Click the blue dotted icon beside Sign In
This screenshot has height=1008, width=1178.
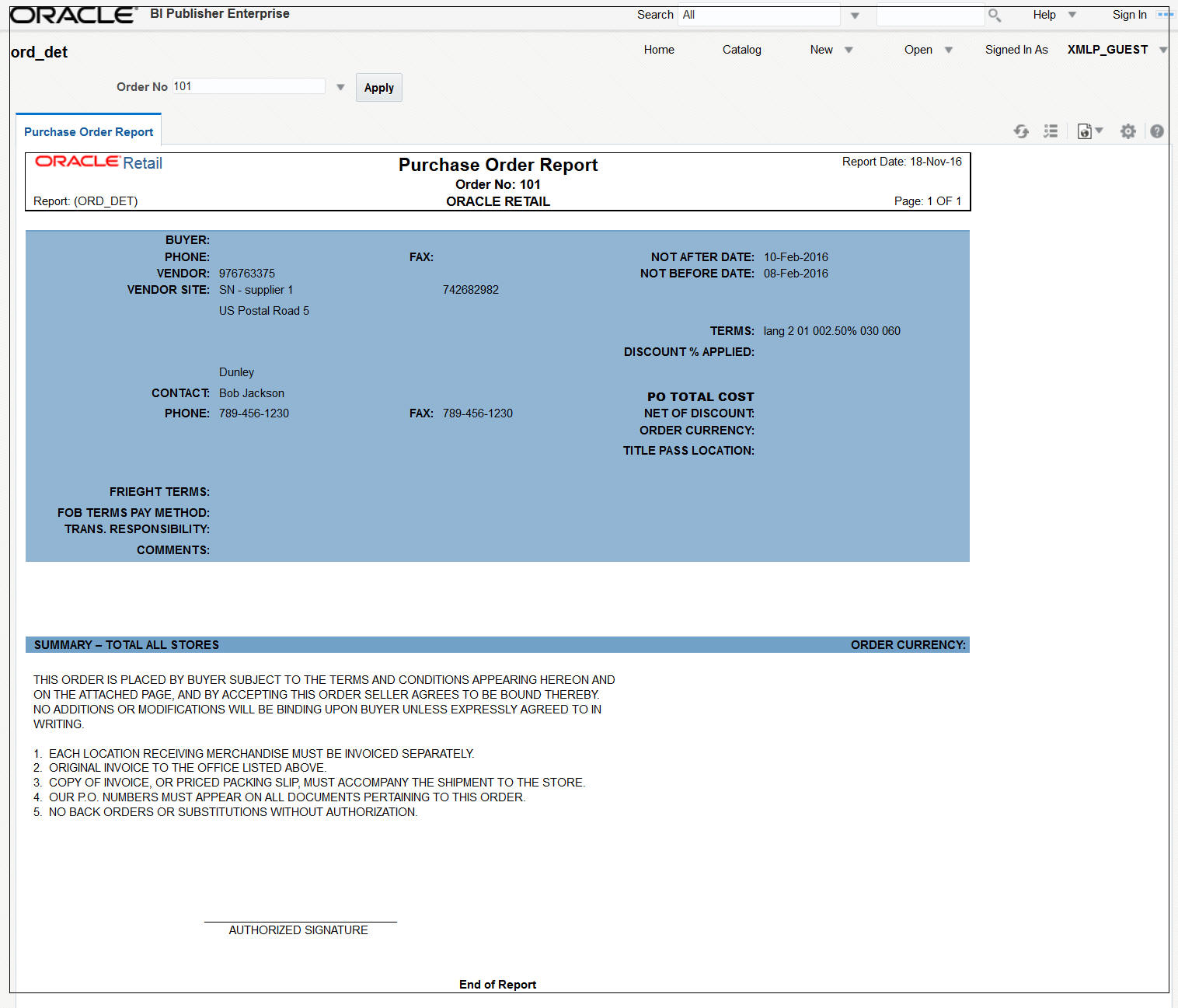point(1165,15)
